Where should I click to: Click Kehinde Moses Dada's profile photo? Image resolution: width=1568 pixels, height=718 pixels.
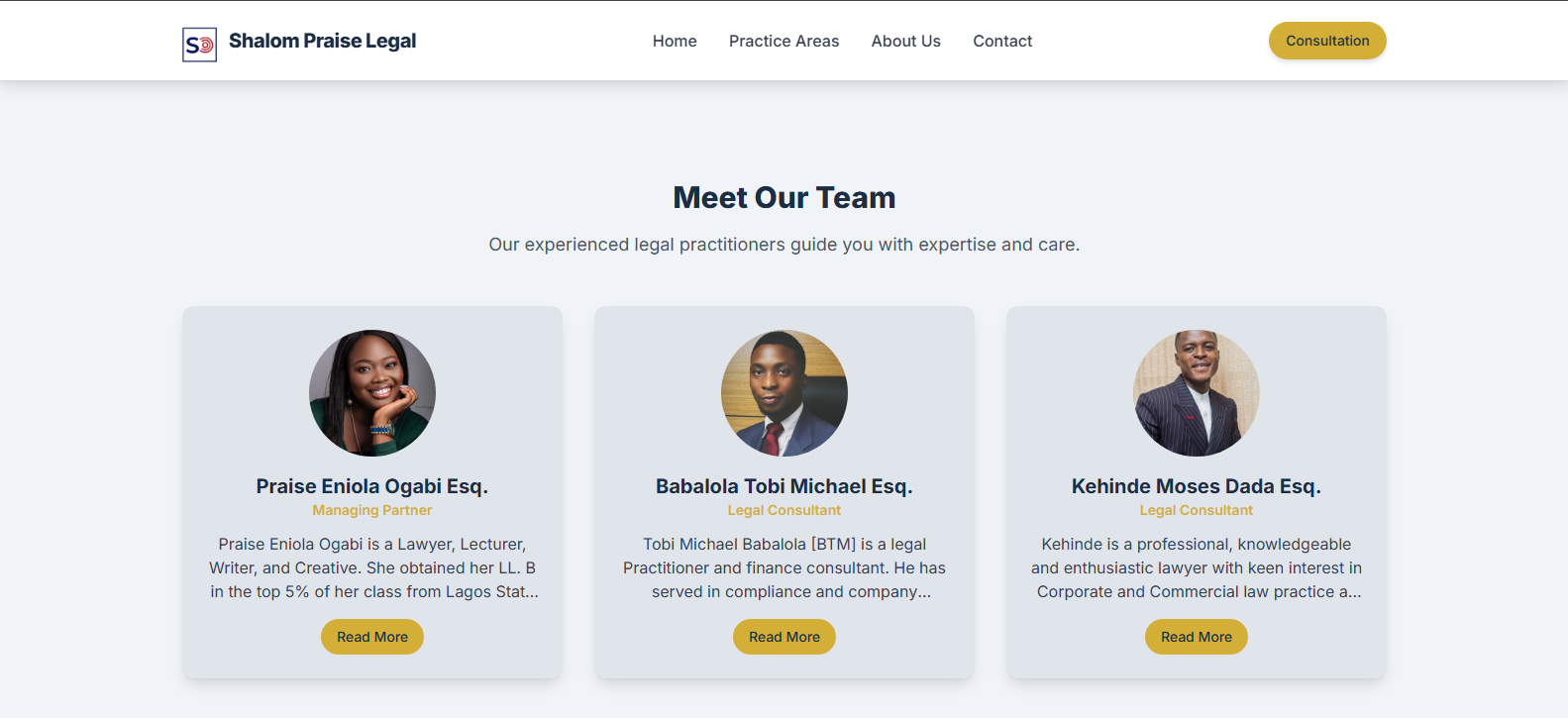click(1196, 393)
